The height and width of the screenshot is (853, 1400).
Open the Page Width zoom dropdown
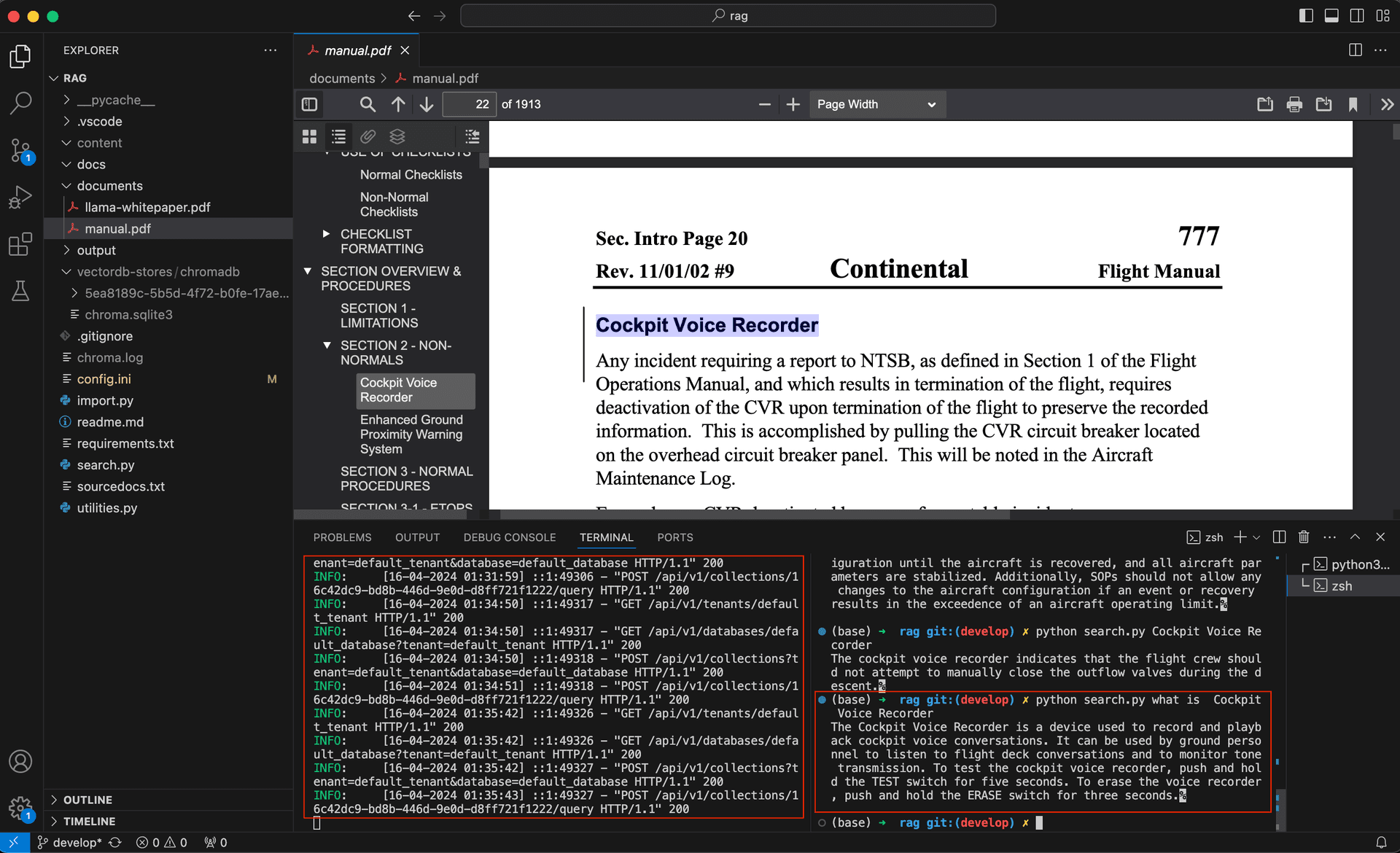(x=877, y=104)
